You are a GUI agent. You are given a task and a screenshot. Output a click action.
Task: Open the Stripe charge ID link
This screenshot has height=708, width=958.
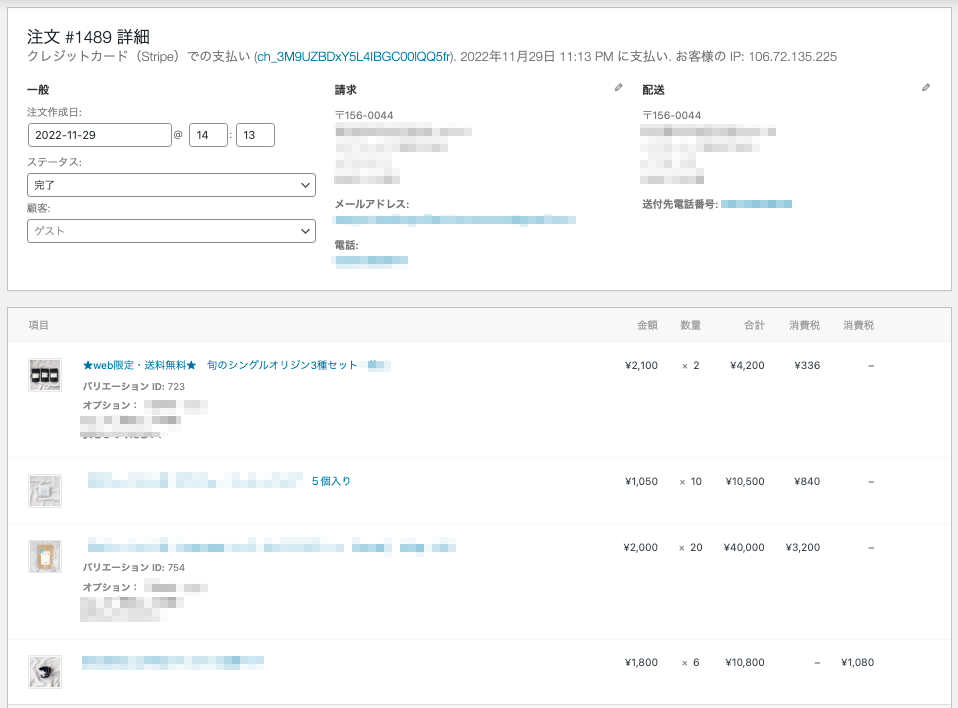click(x=354, y=57)
